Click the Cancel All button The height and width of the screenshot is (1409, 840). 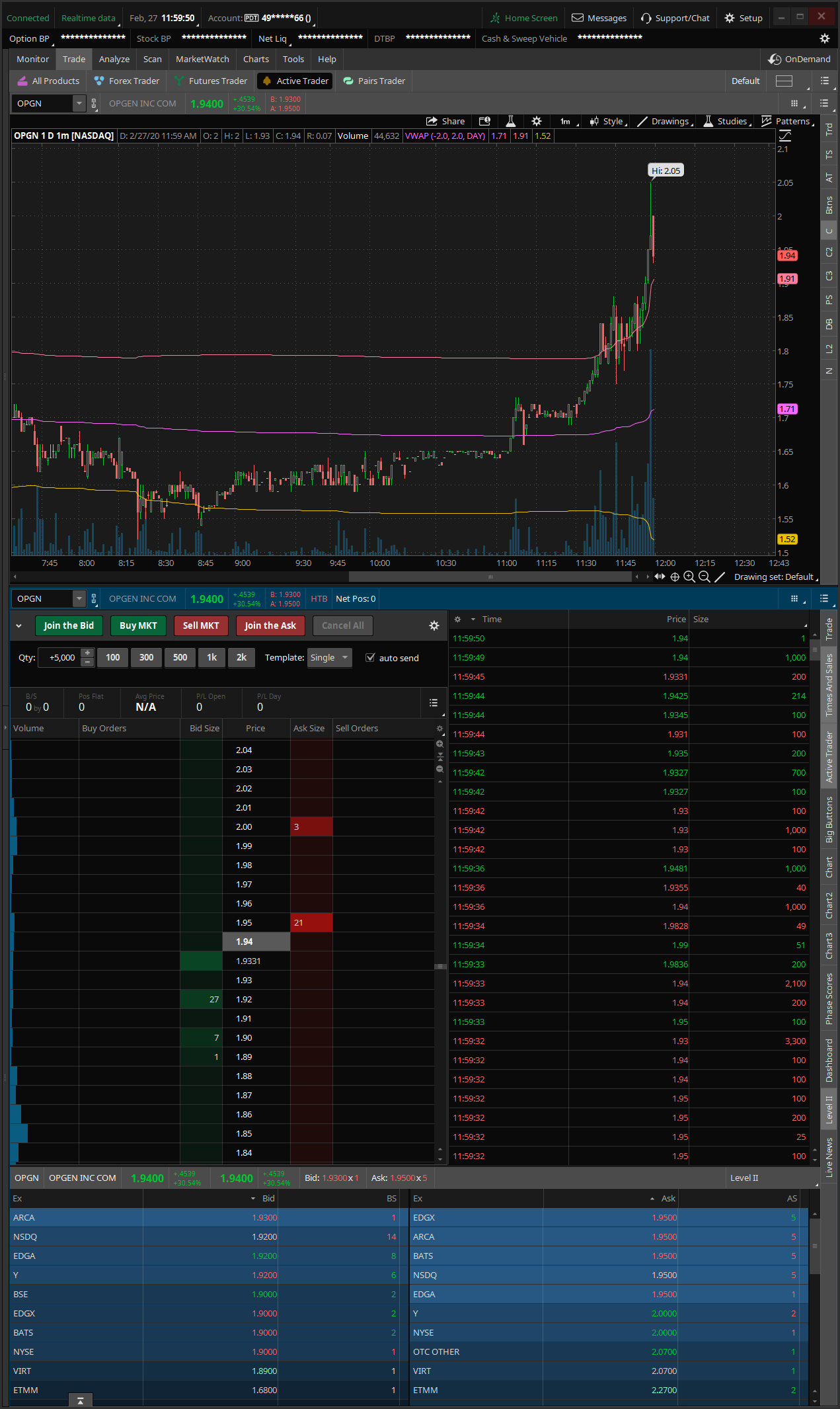pos(342,625)
